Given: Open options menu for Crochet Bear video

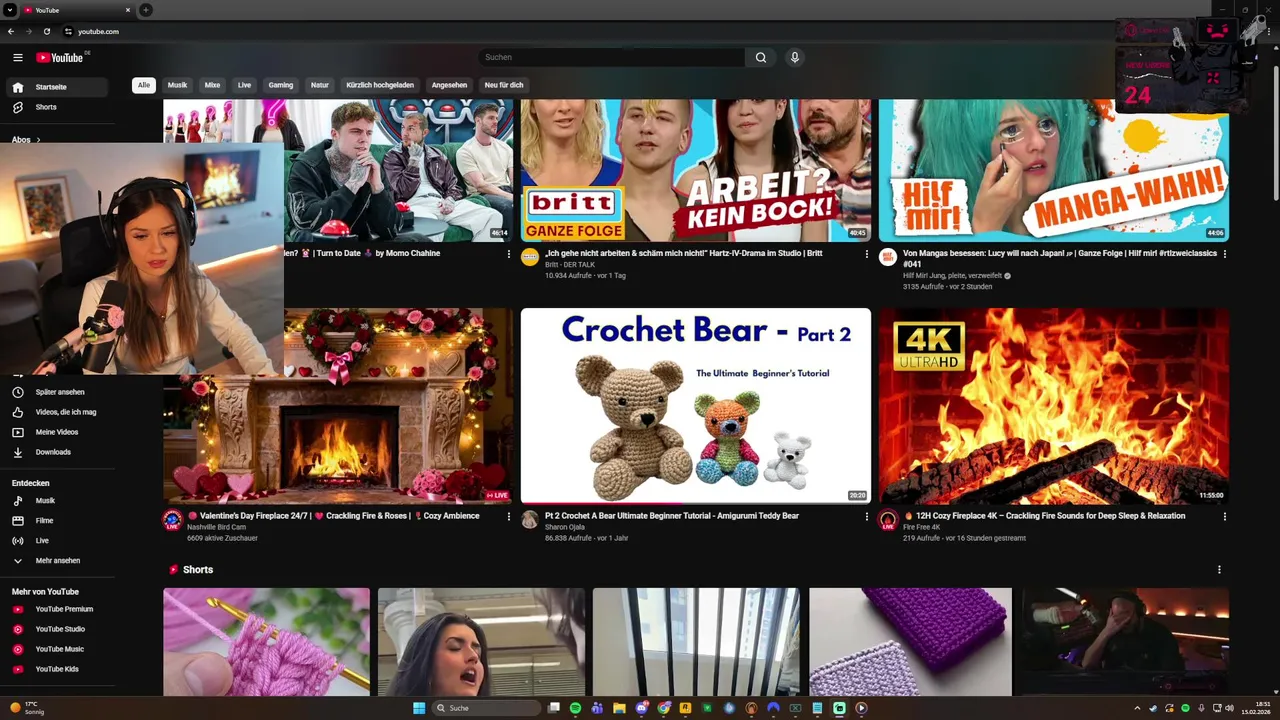Looking at the screenshot, I should tap(867, 517).
